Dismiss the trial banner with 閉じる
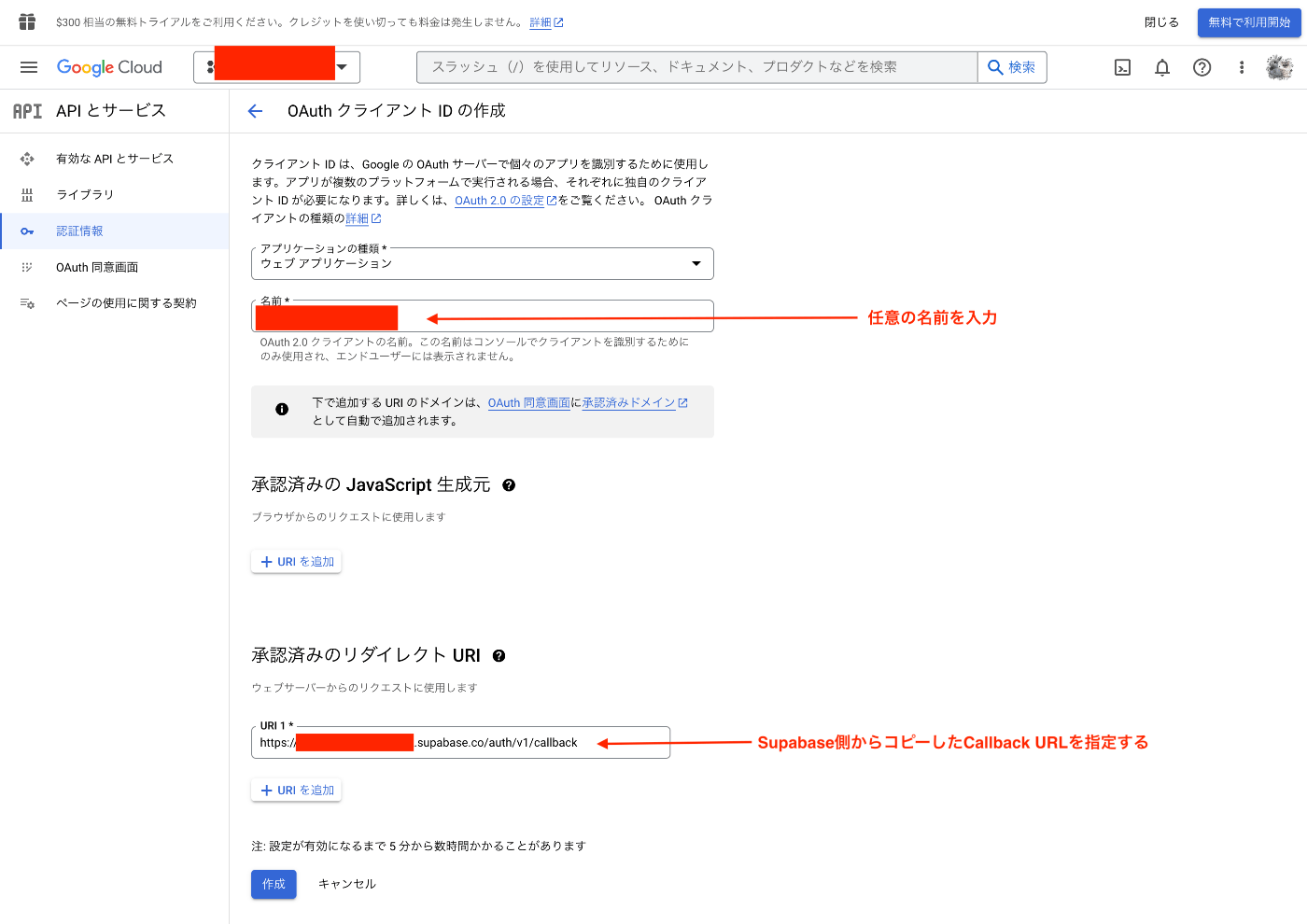 [x=1161, y=22]
